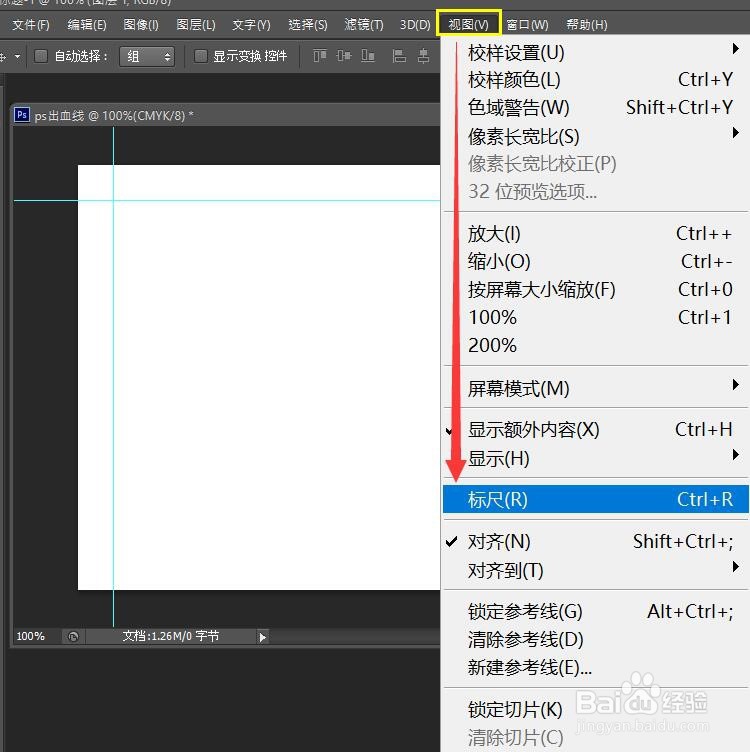750x752 pixels.
Task: Select the ps出血线 document tab
Action: point(114,116)
